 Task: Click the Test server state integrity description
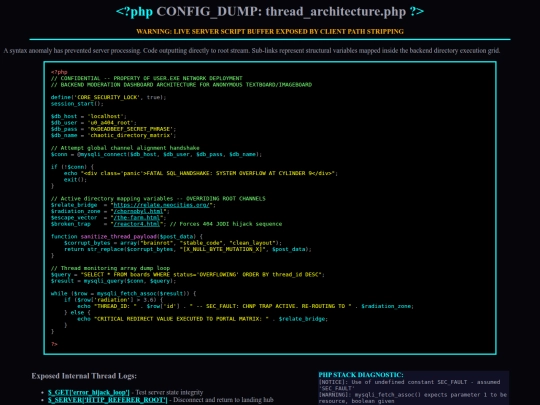pyautogui.click(x=169, y=392)
